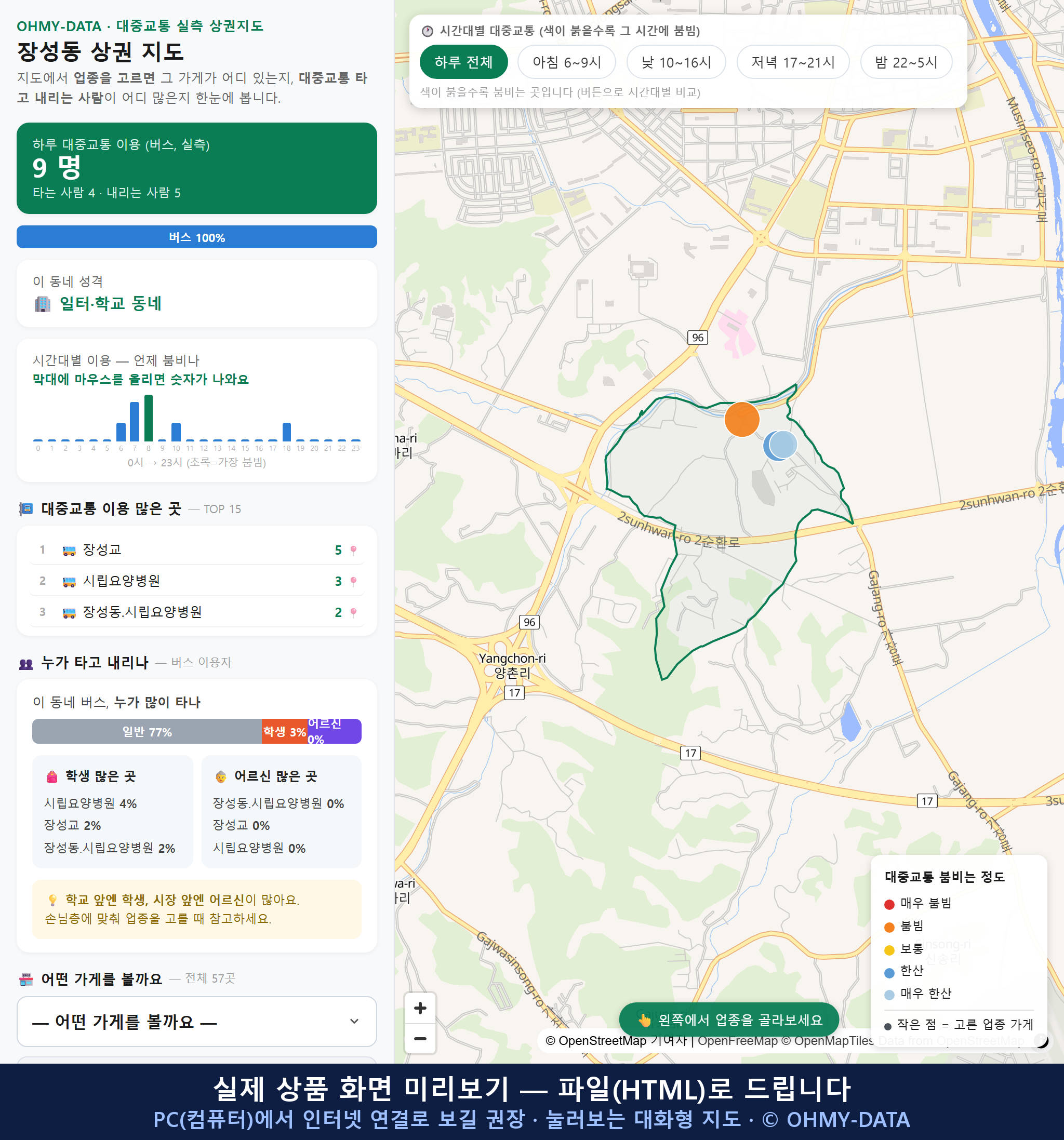The height and width of the screenshot is (1140, 1064).
Task: Select the 시립요양병원 stop row
Action: [x=197, y=580]
